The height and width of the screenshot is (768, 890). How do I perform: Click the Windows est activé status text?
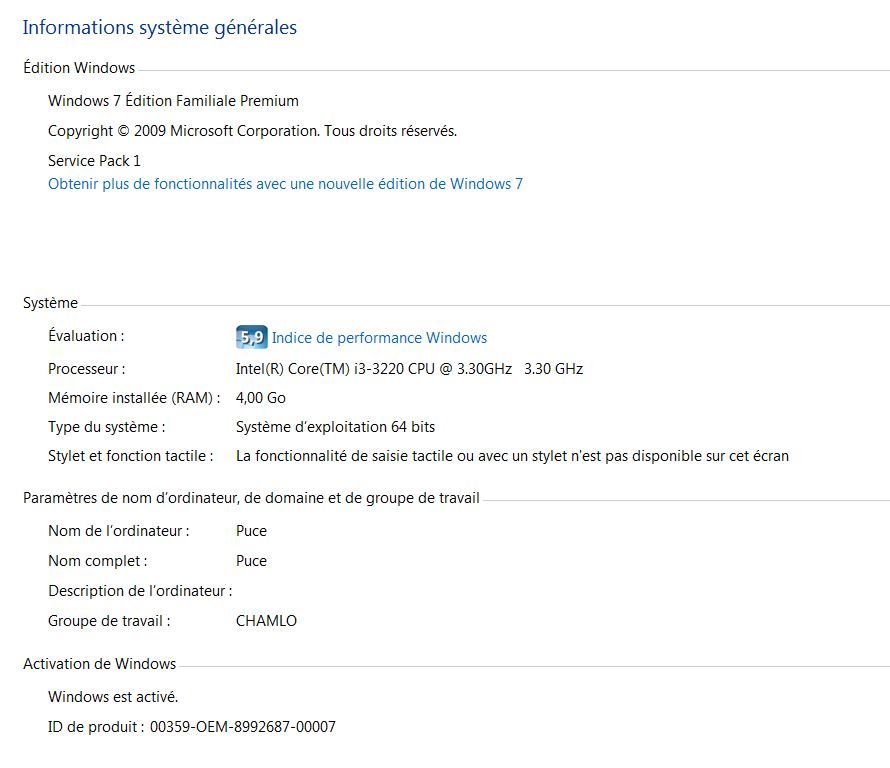[x=113, y=697]
